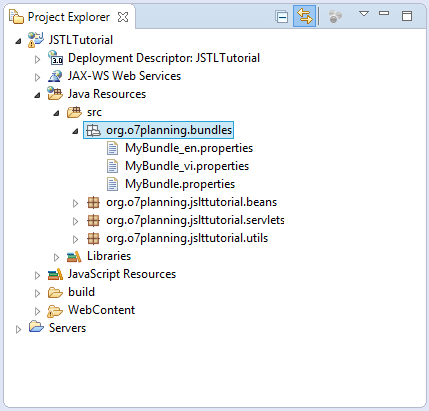
Task: Open the View Menu dropdown arrow
Action: click(364, 14)
